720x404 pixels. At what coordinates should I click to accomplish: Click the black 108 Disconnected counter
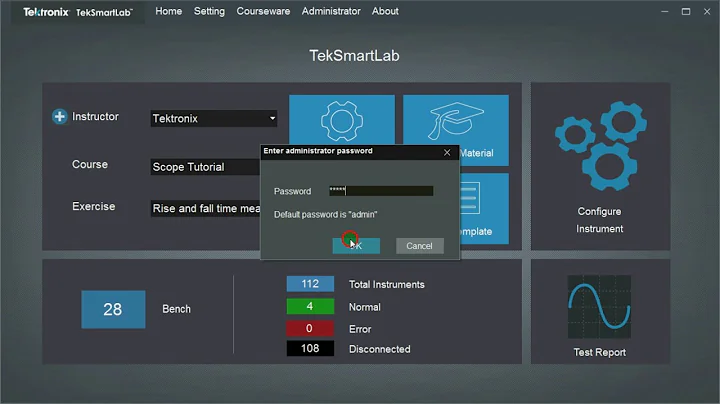(310, 348)
